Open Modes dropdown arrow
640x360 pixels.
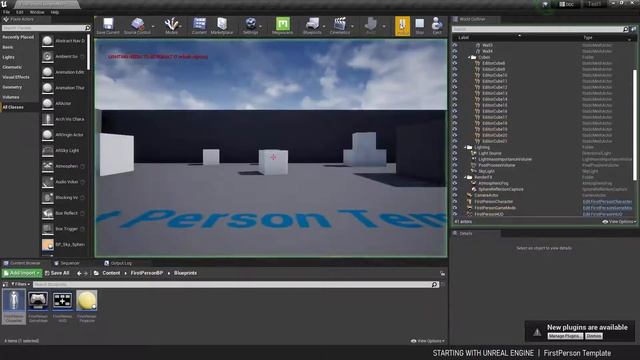[x=181, y=26]
